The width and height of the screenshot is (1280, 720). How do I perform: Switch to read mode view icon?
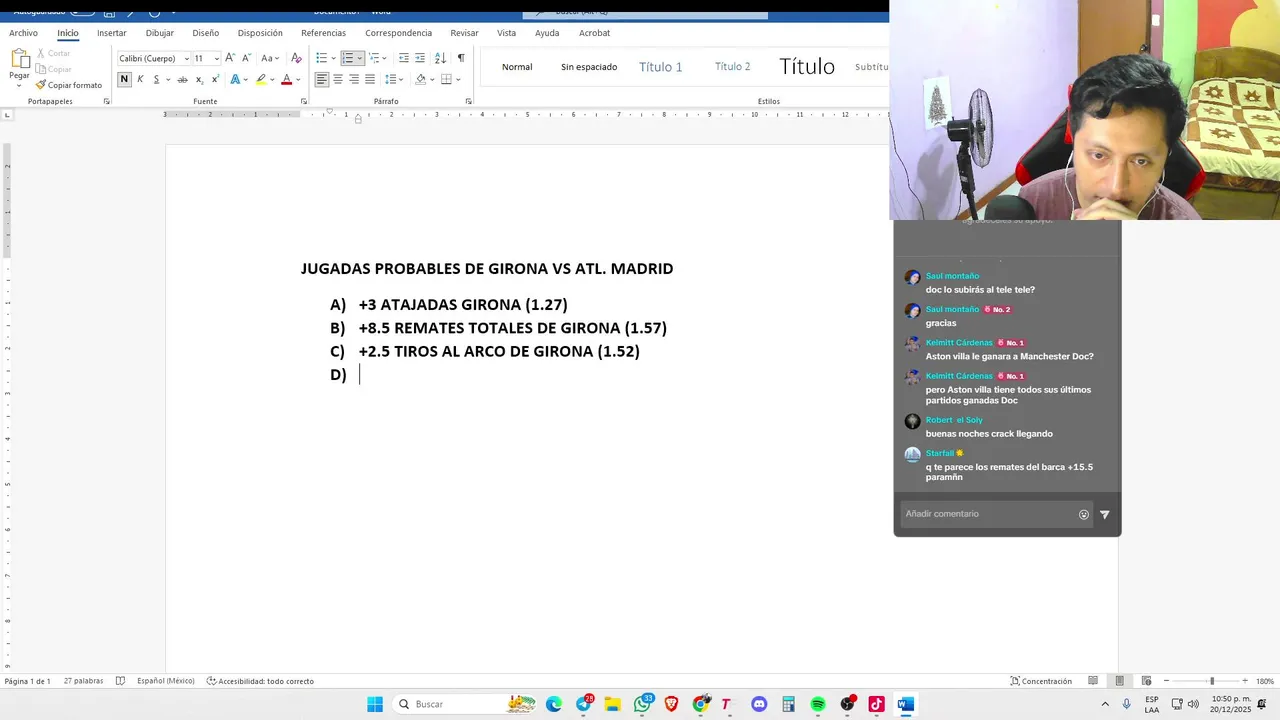[x=1093, y=681]
